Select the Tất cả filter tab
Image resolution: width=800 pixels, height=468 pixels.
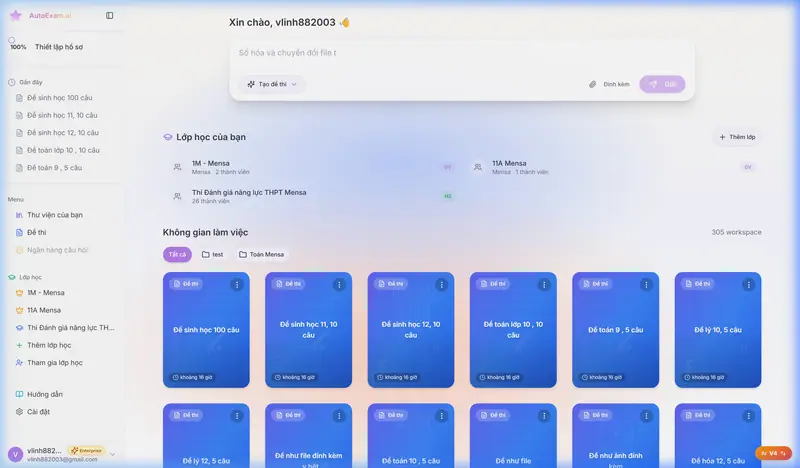pyautogui.click(x=177, y=254)
